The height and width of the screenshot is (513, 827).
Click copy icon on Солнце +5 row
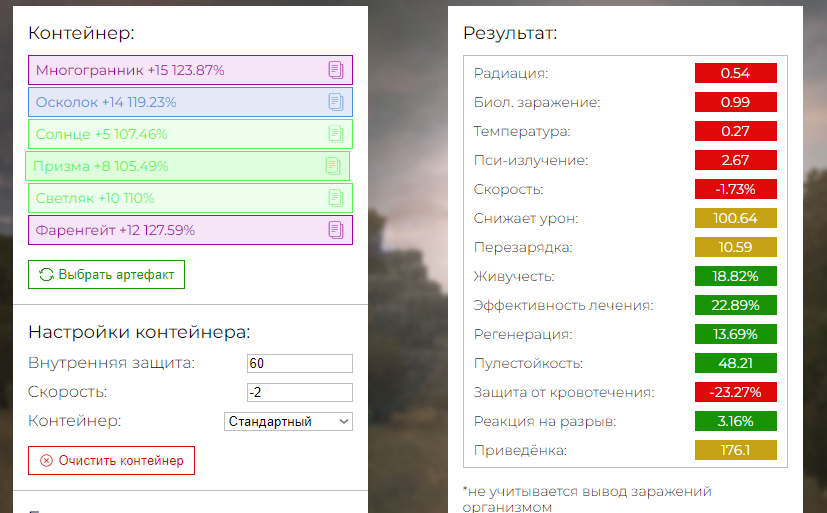click(x=336, y=134)
